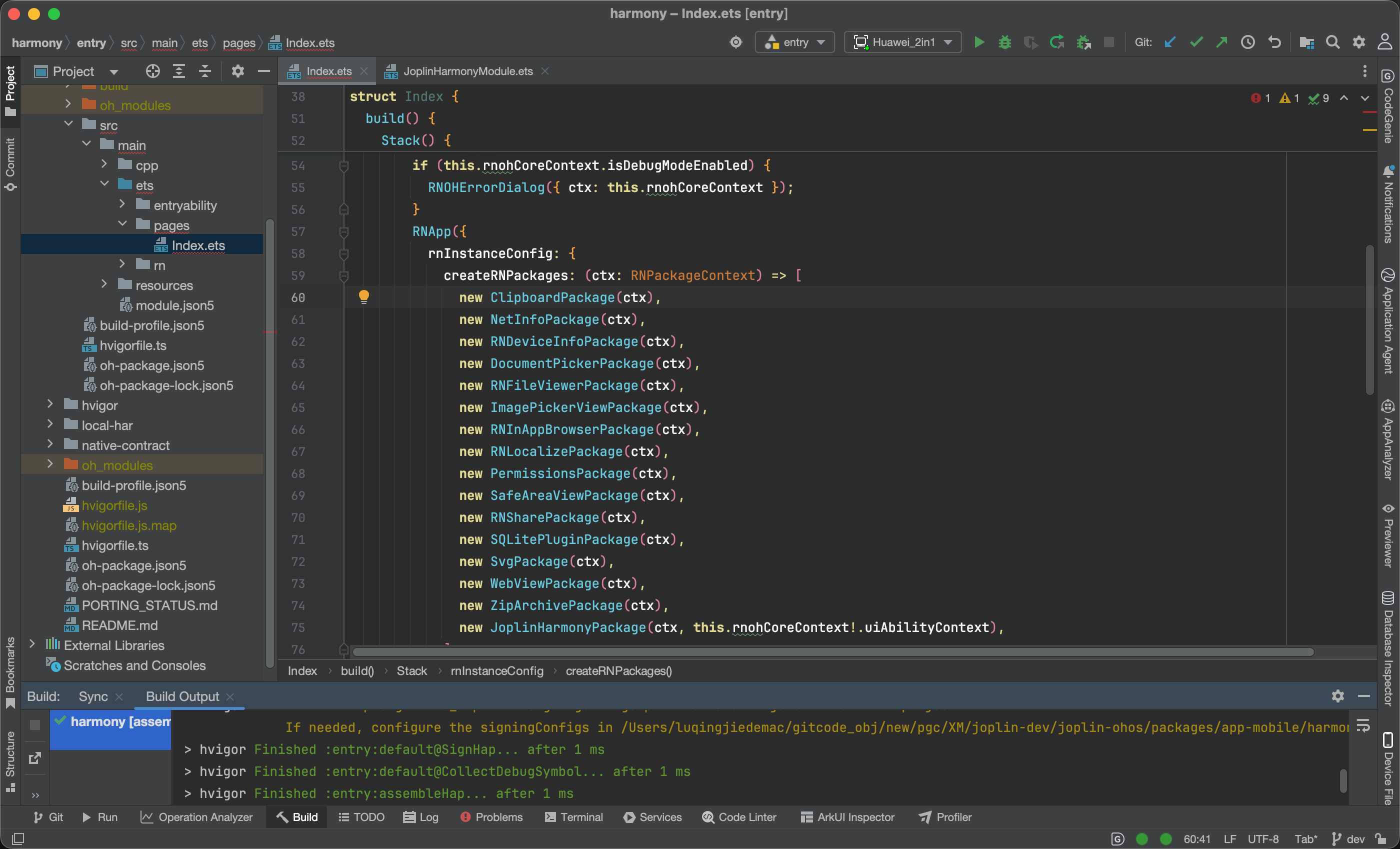The height and width of the screenshot is (849, 1400).
Task: Toggle the AppAnalyzer side panel
Action: (x=1387, y=440)
